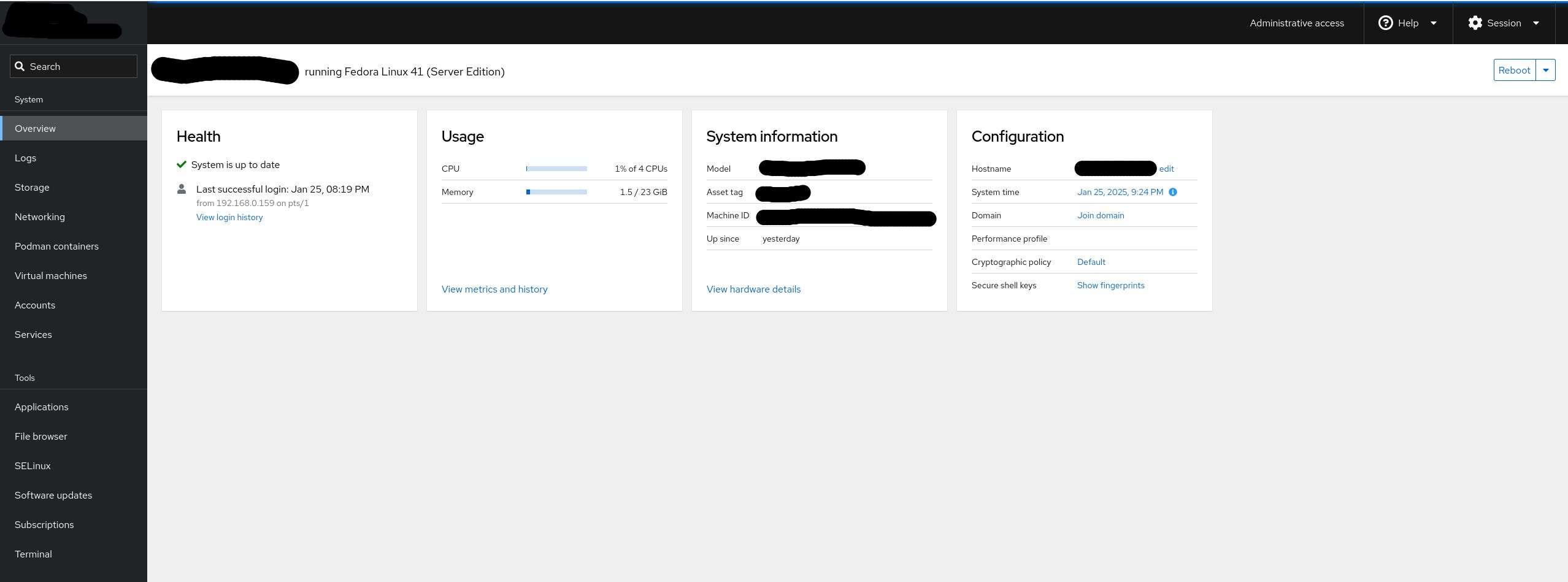Focus the sidebar Search field

[74, 66]
